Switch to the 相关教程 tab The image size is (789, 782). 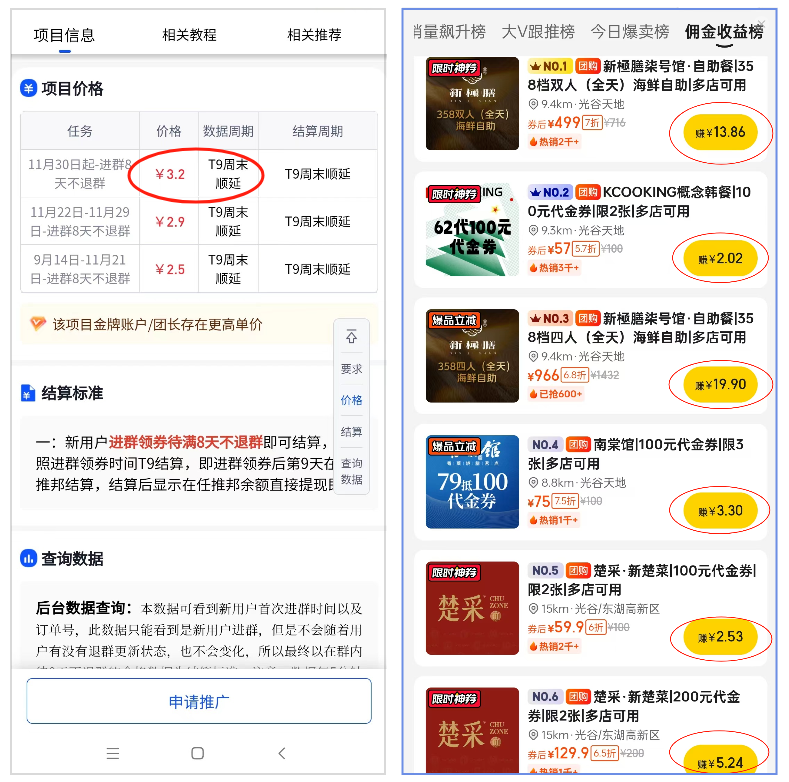click(189, 35)
